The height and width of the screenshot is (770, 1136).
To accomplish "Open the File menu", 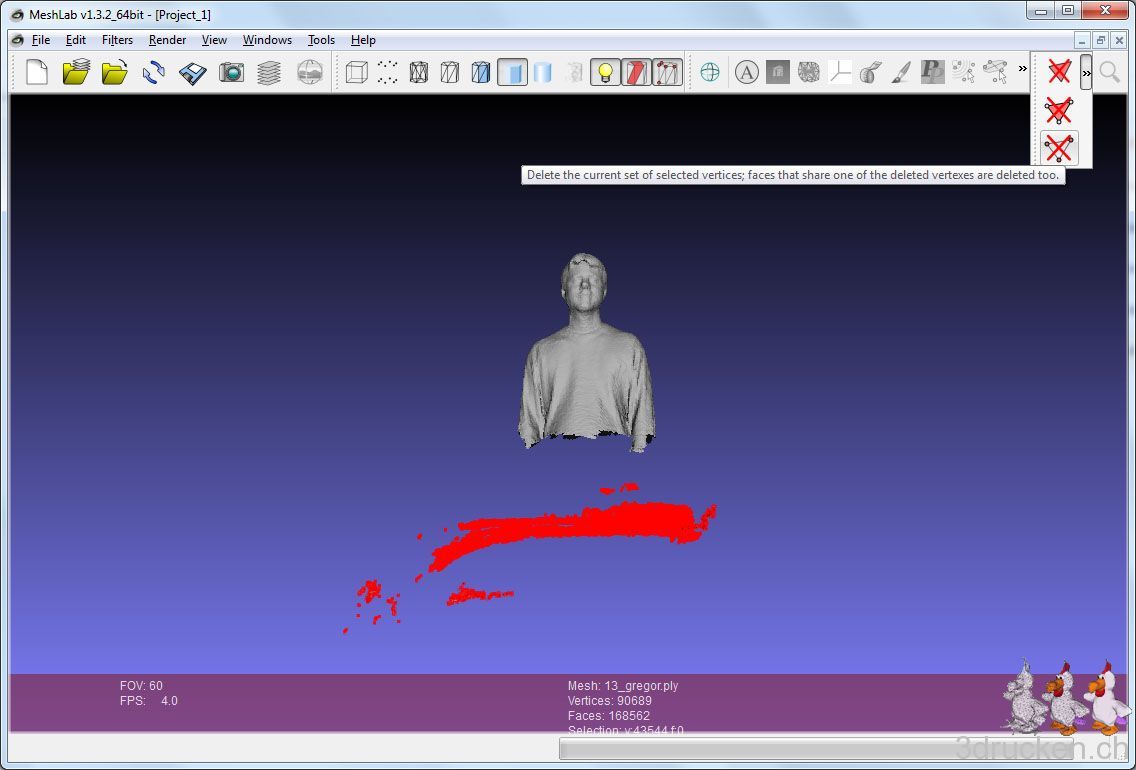I will point(41,40).
